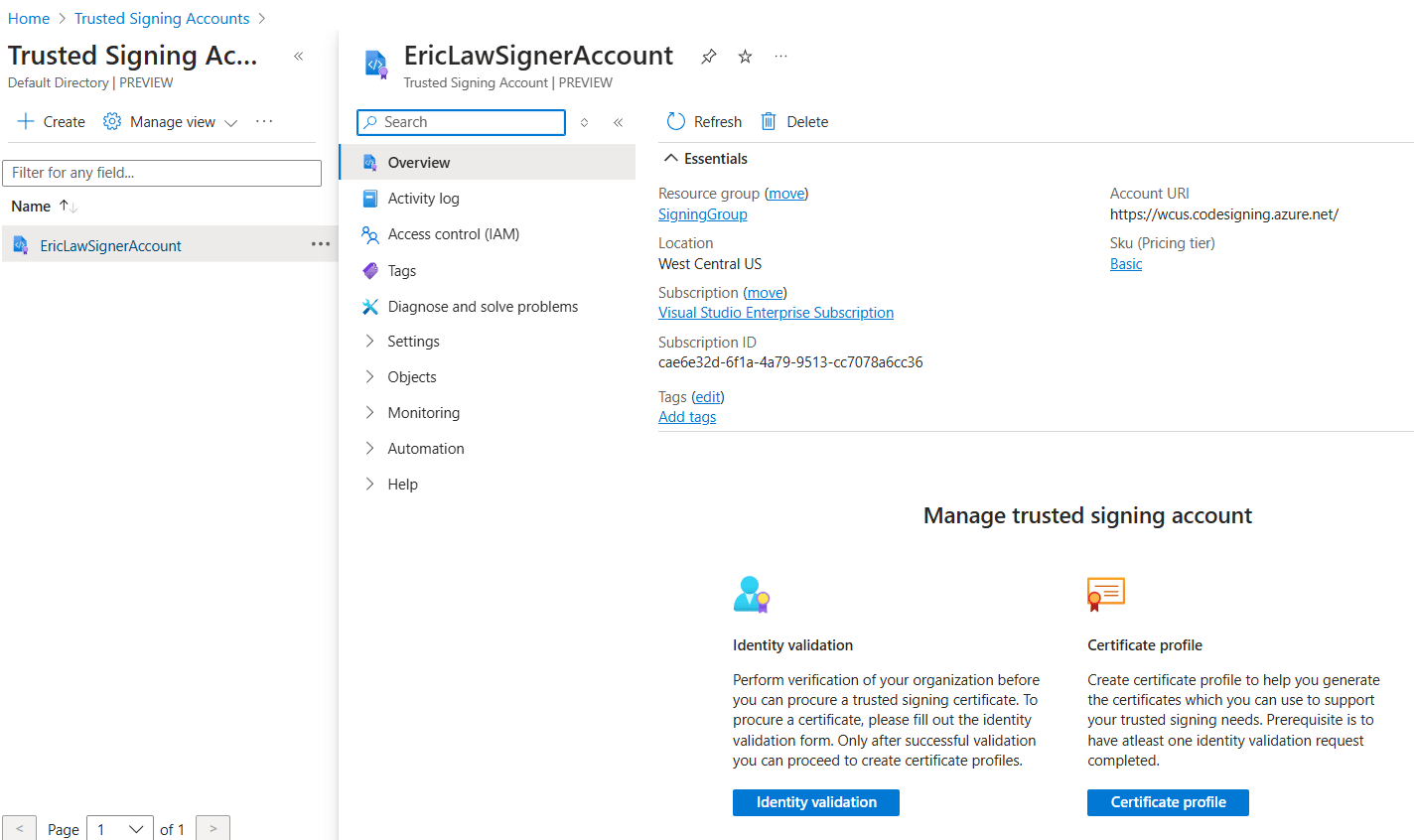1414x840 pixels.
Task: Click the Identity validation person badge icon
Action: pyautogui.click(x=752, y=594)
